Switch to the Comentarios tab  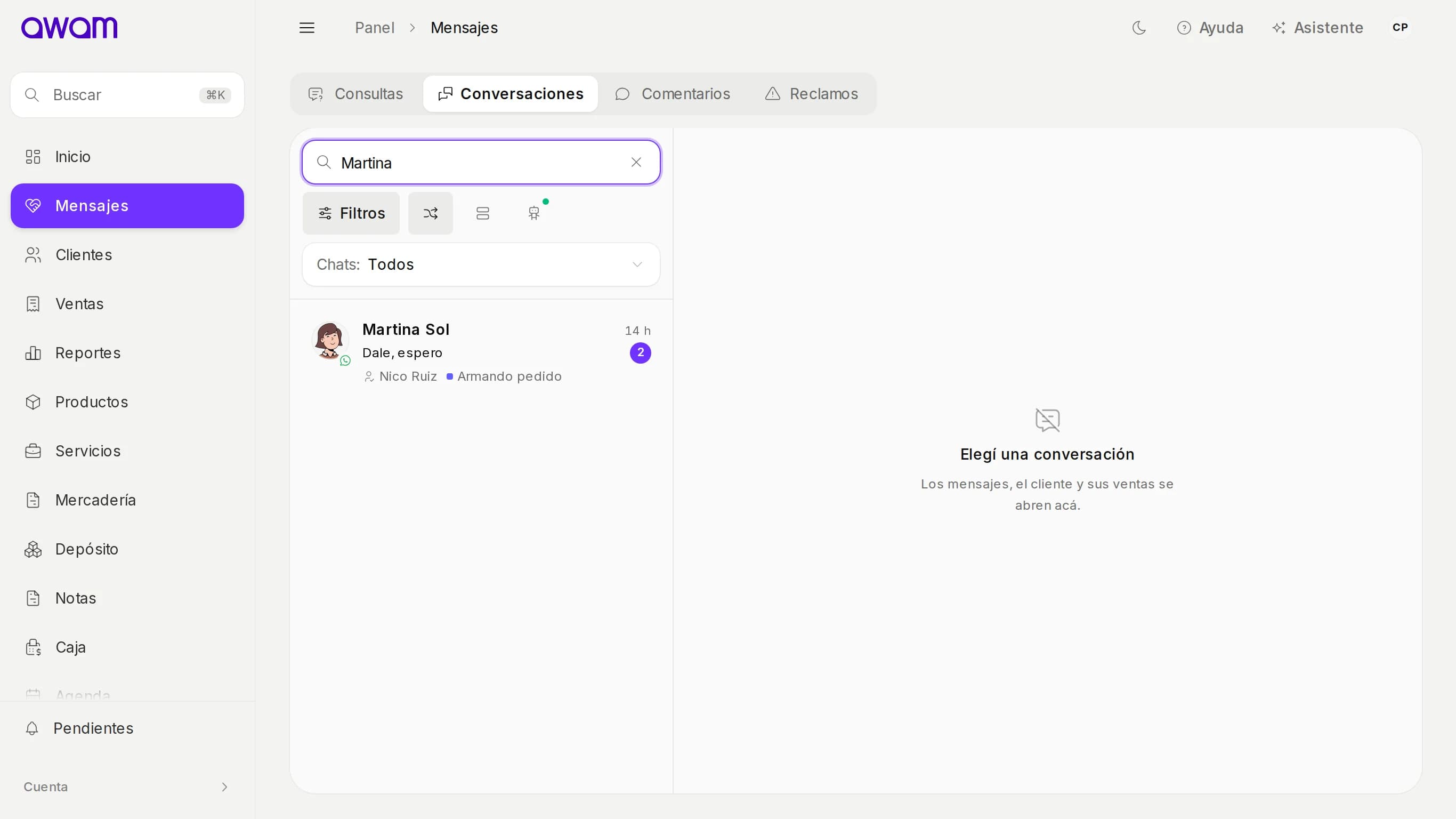(x=673, y=94)
